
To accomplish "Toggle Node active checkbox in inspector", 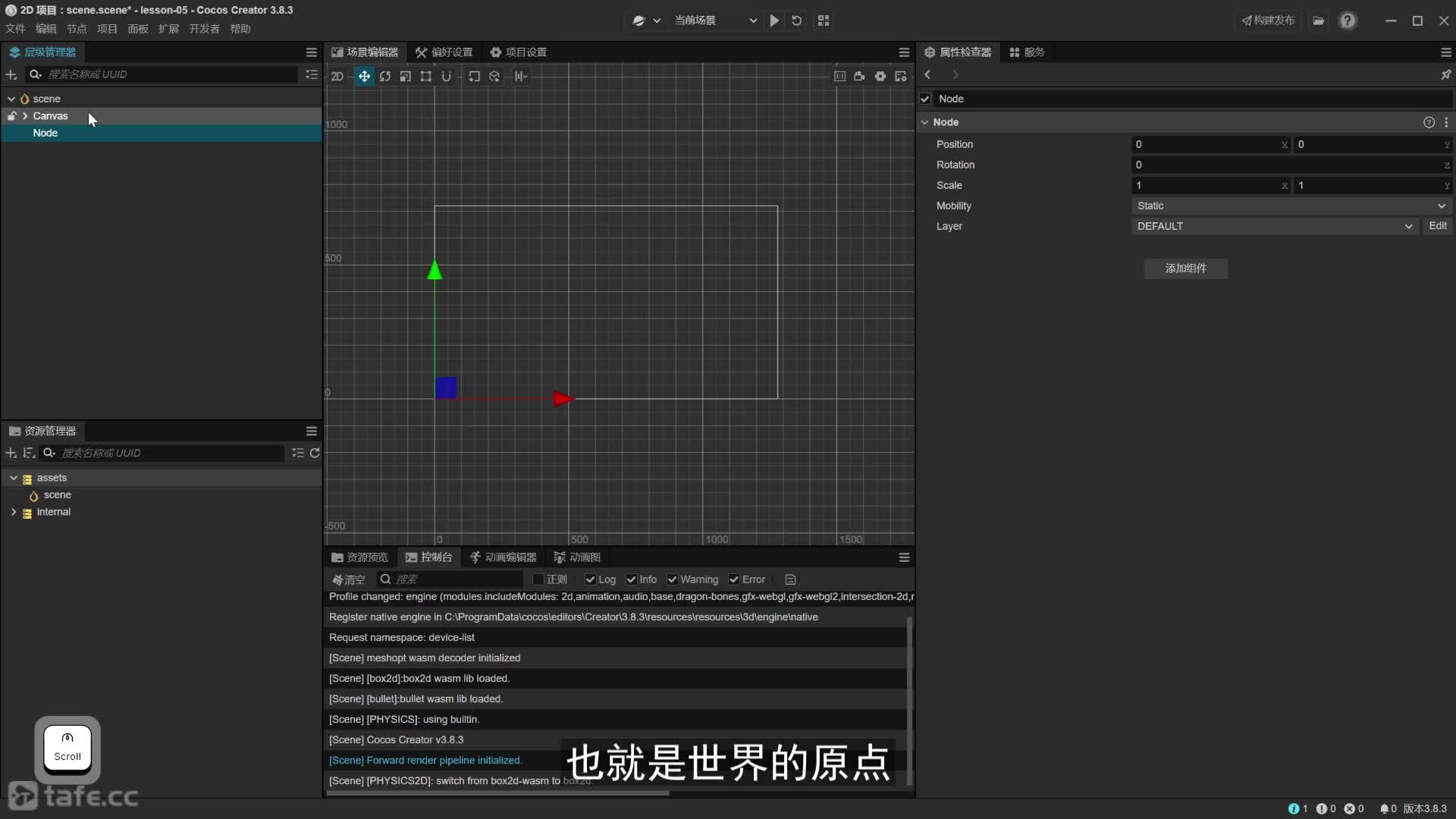I will 925,99.
